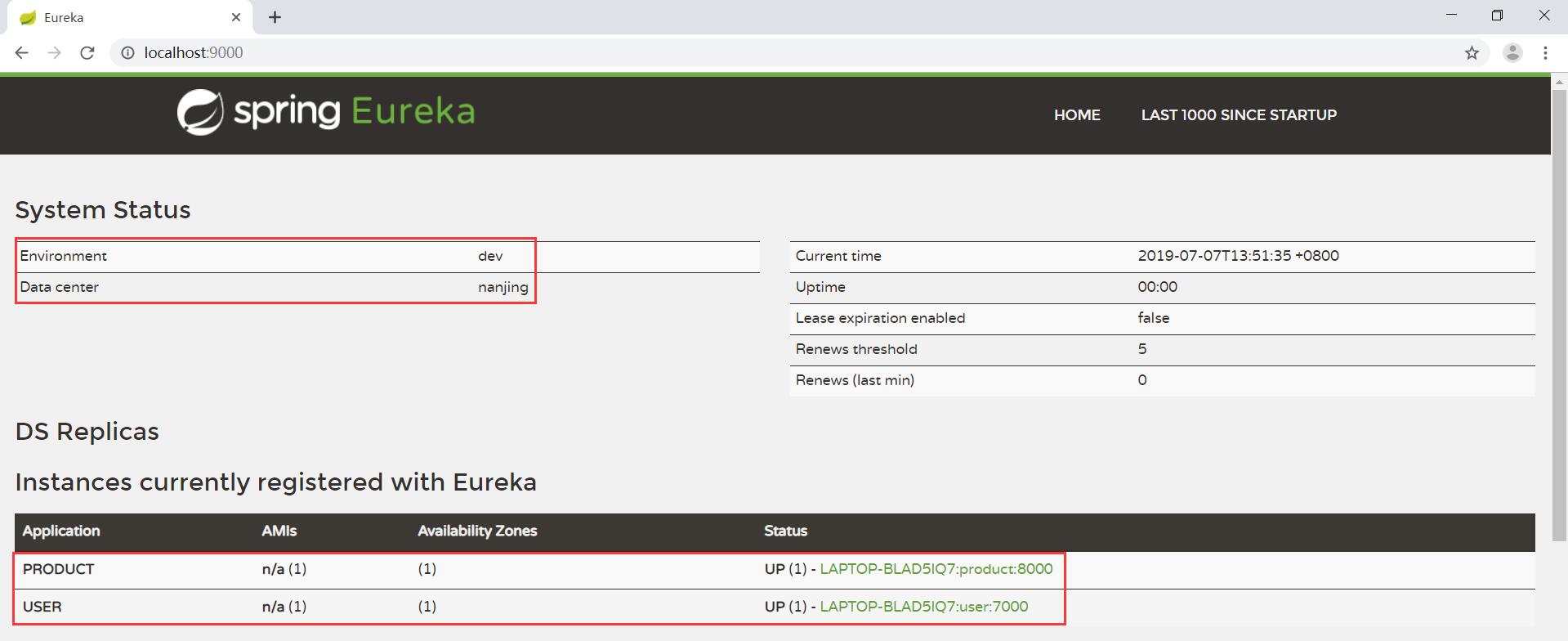Open the Chrome profile avatar

(x=1512, y=52)
